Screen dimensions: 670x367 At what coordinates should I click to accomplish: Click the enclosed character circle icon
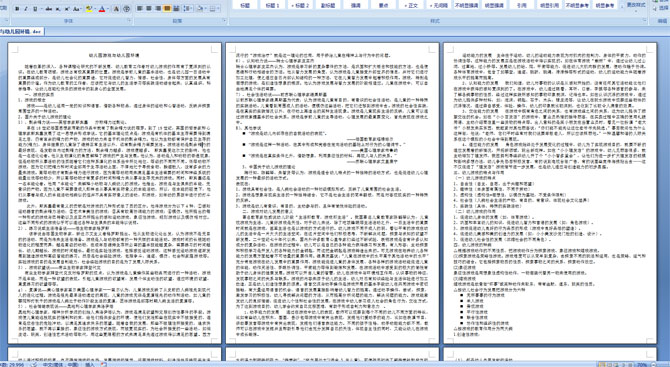point(126,9)
